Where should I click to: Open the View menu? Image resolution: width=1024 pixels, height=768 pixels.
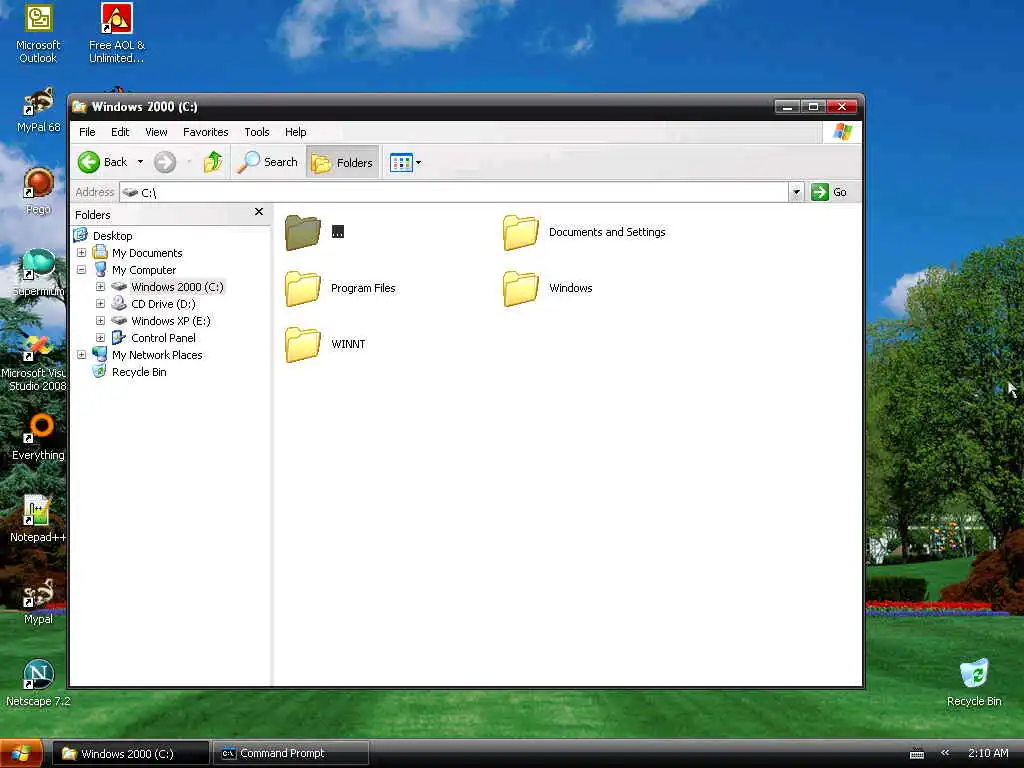[156, 132]
